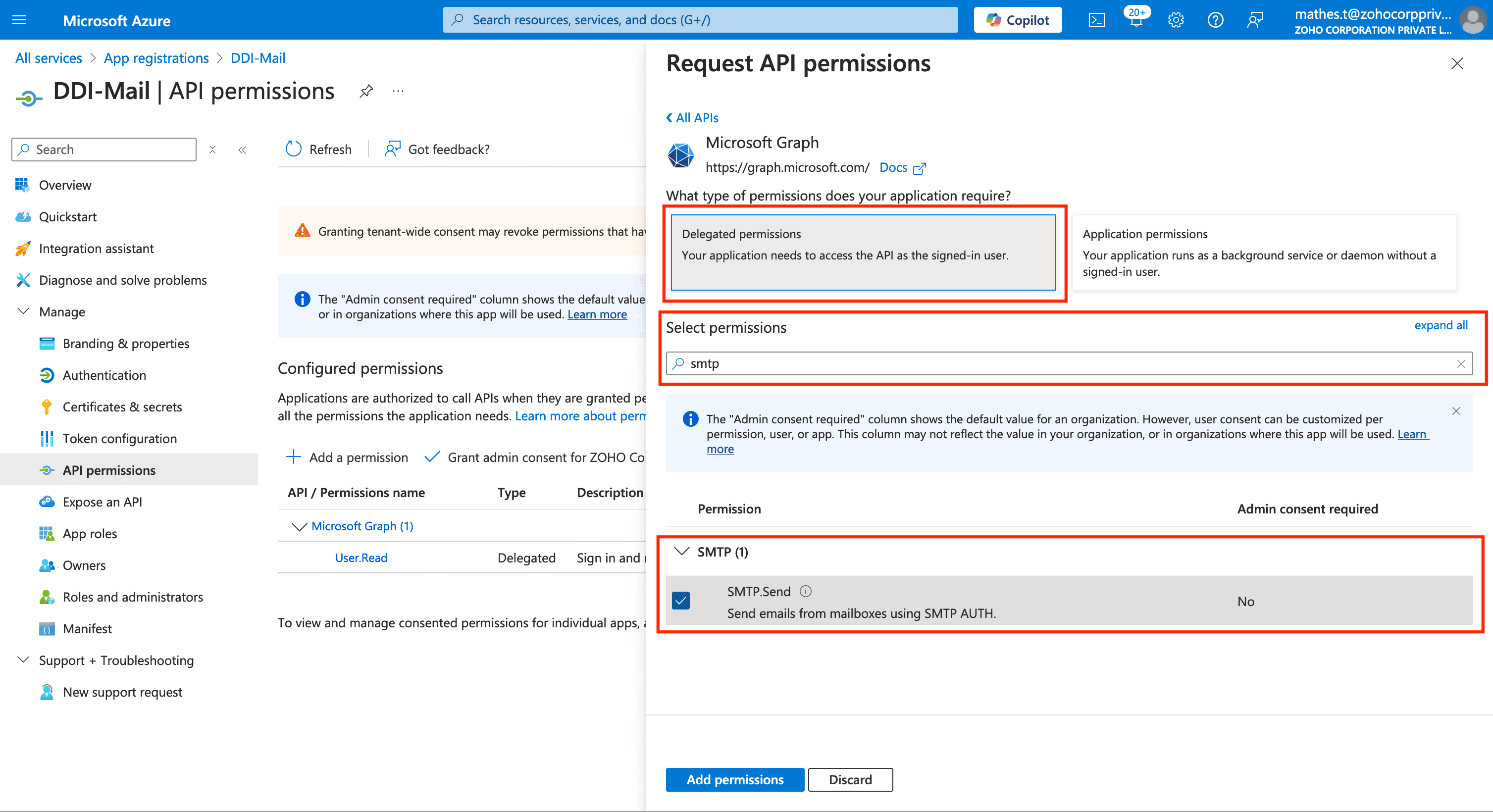Viewport: 1493px width, 812px height.
Task: Open the Cloud Shell terminal icon
Action: click(x=1096, y=20)
